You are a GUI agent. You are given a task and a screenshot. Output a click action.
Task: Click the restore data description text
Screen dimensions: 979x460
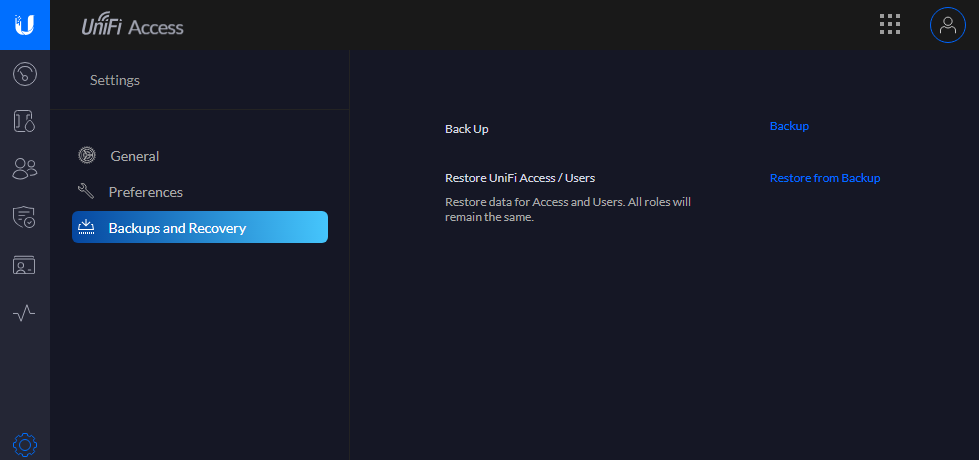tap(568, 210)
